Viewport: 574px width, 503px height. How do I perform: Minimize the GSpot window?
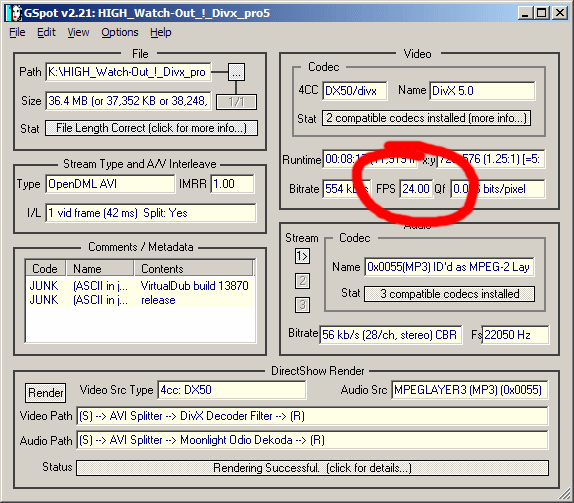526,13
